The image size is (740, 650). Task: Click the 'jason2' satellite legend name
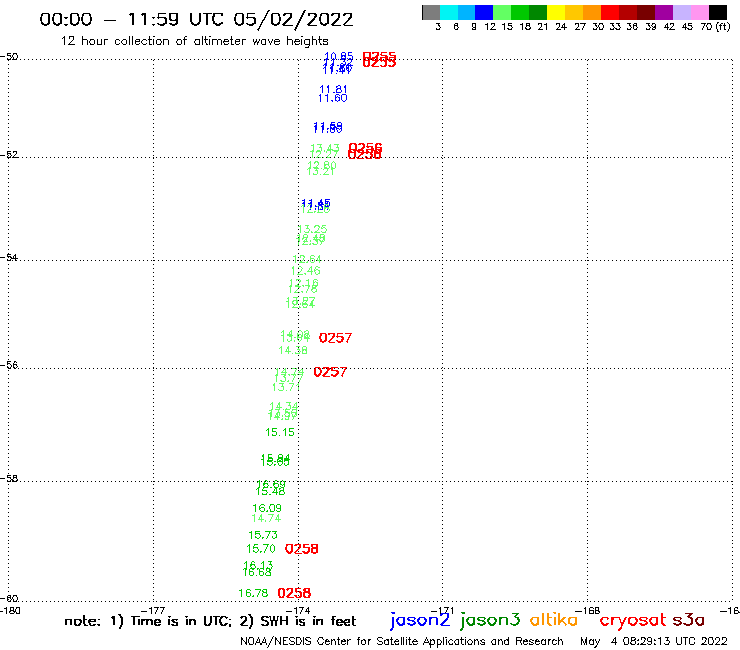coord(420,620)
